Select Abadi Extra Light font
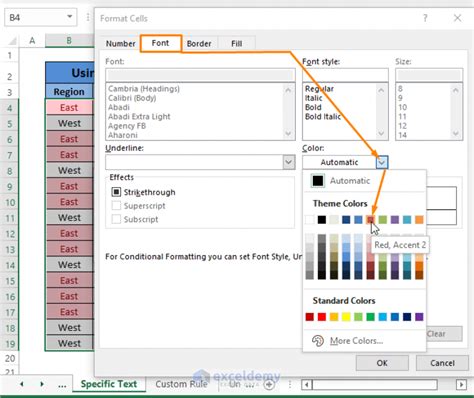Viewport: 474px width, 398px height. [x=139, y=116]
